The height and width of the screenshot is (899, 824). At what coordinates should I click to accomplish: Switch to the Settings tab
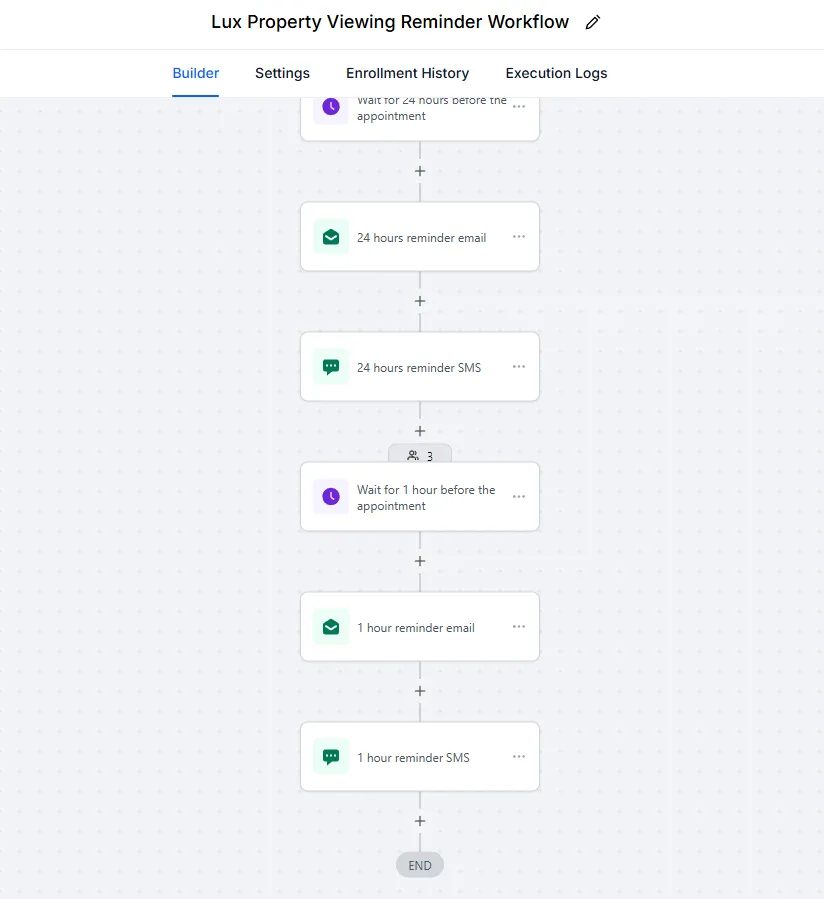[x=282, y=73]
